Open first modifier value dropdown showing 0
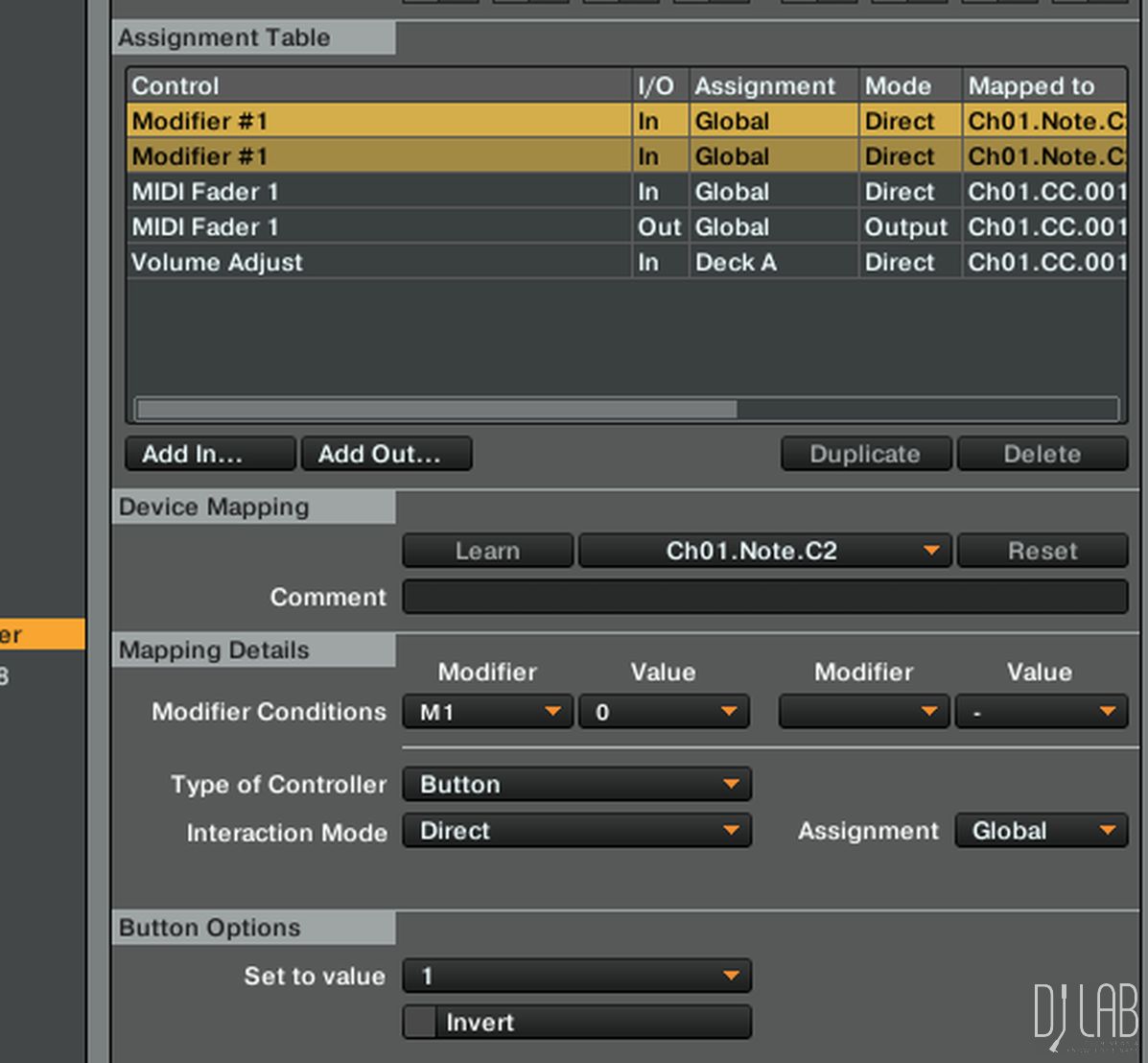Image resolution: width=1148 pixels, height=1063 pixels. click(x=664, y=712)
